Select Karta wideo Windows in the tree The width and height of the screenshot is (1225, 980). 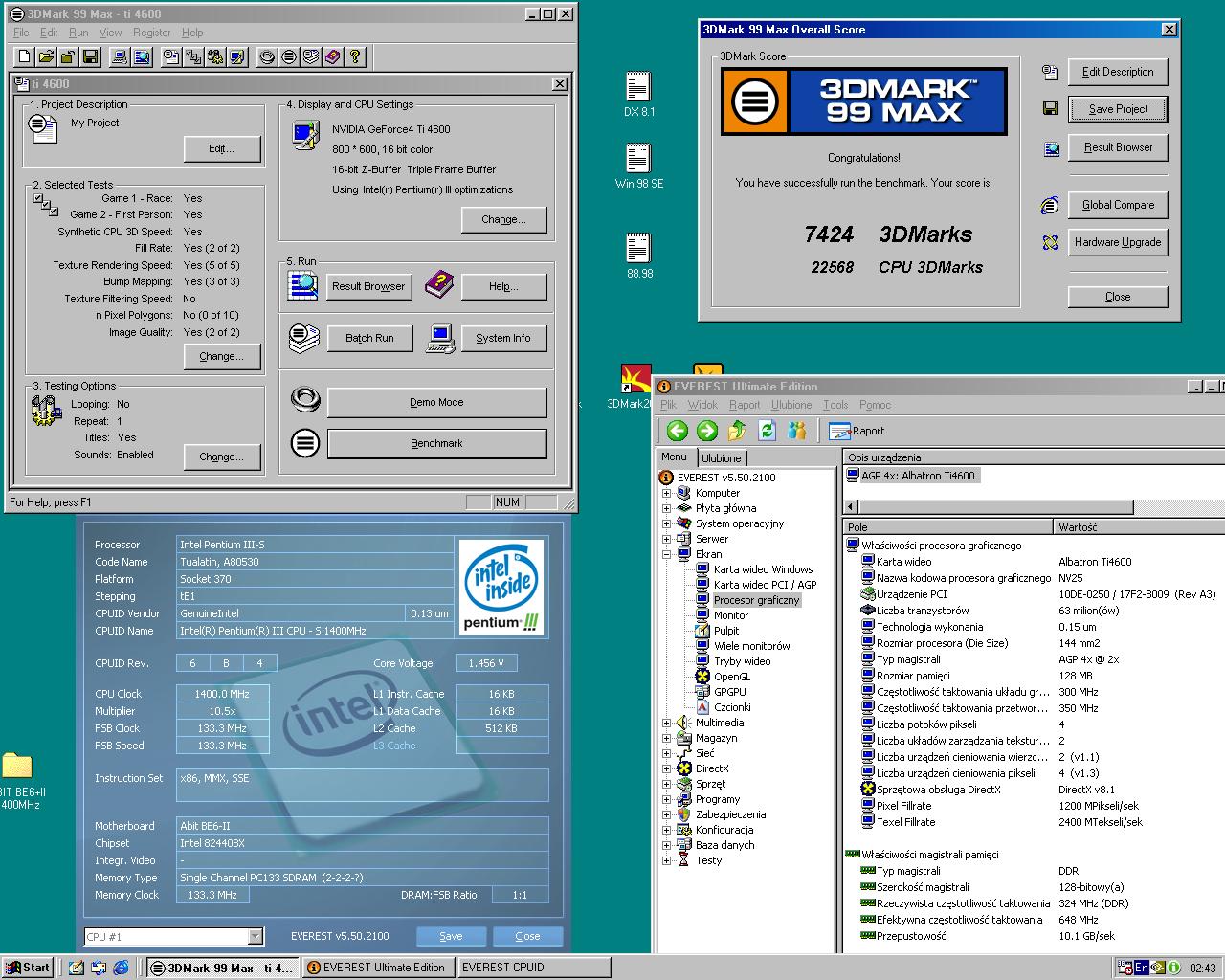(x=763, y=569)
